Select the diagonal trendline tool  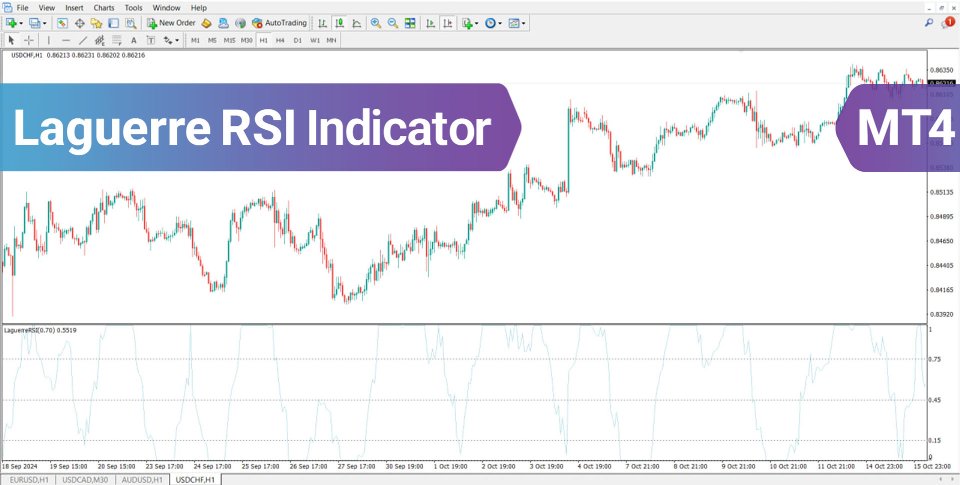[x=83, y=40]
